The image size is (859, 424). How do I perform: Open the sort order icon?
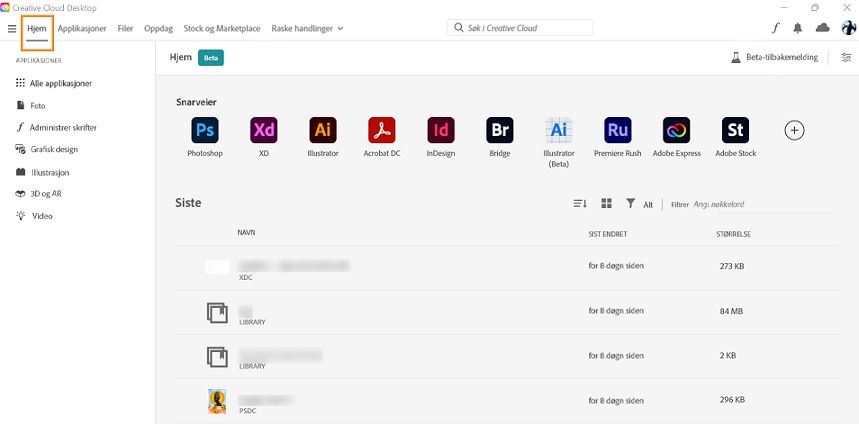580,204
